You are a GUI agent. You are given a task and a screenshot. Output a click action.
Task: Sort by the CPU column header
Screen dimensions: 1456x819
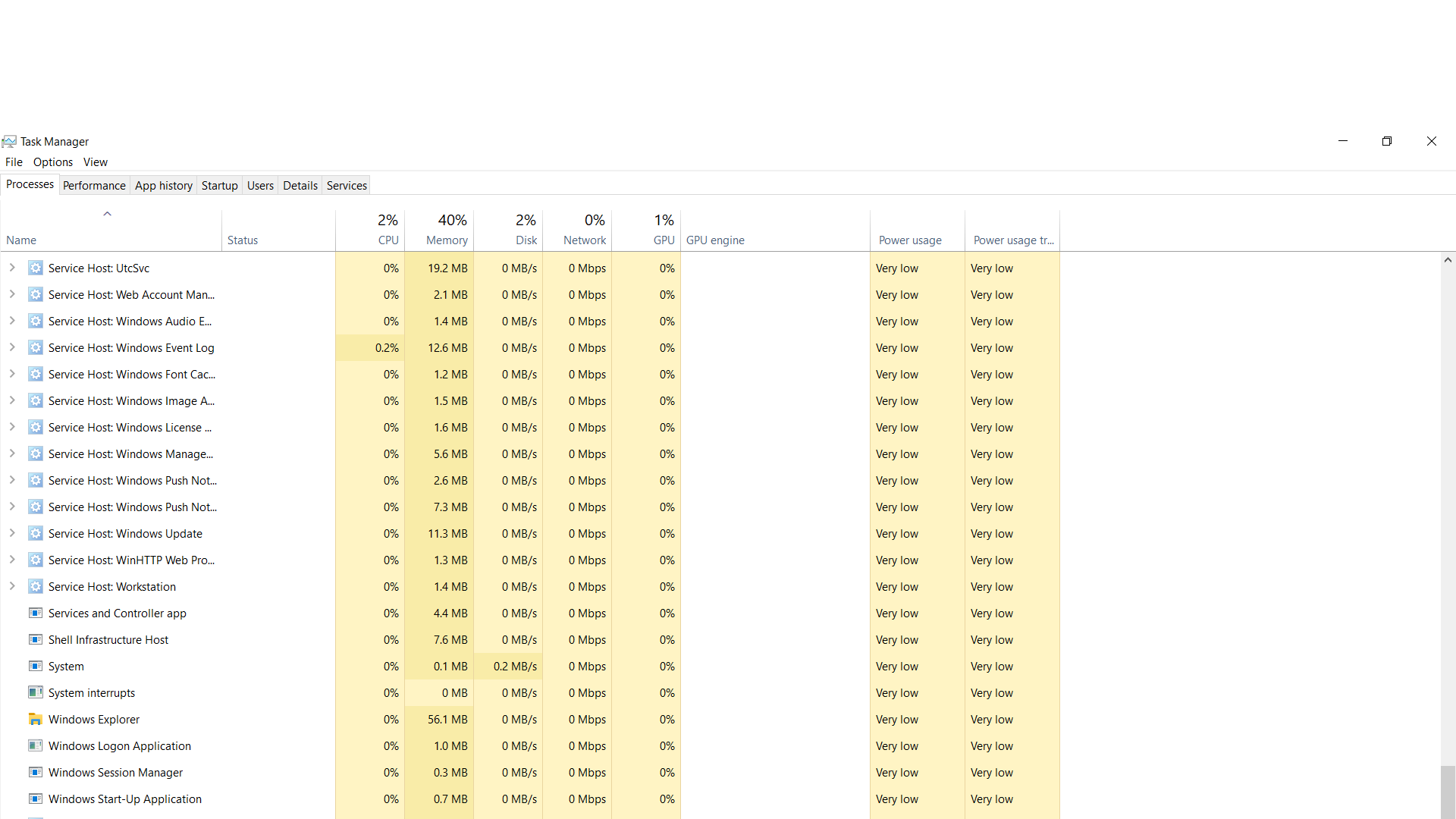(x=388, y=240)
